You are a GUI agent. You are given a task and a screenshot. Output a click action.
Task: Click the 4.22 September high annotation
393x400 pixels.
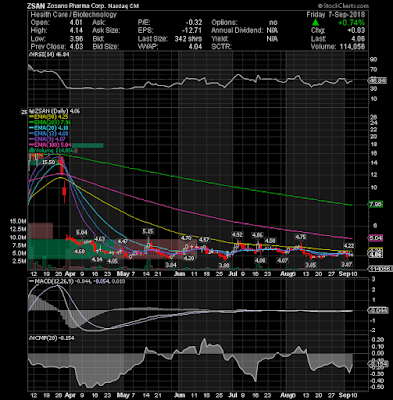click(348, 246)
